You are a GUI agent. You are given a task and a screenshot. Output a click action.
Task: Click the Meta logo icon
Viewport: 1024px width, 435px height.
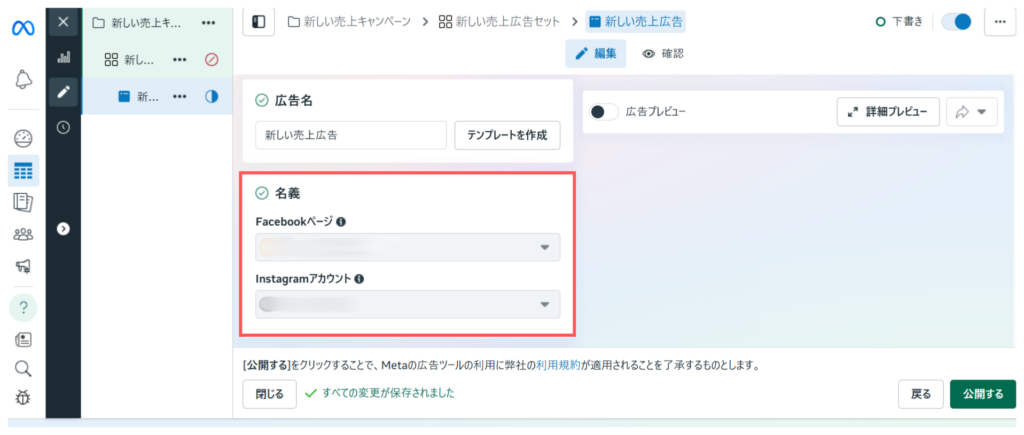[22, 27]
